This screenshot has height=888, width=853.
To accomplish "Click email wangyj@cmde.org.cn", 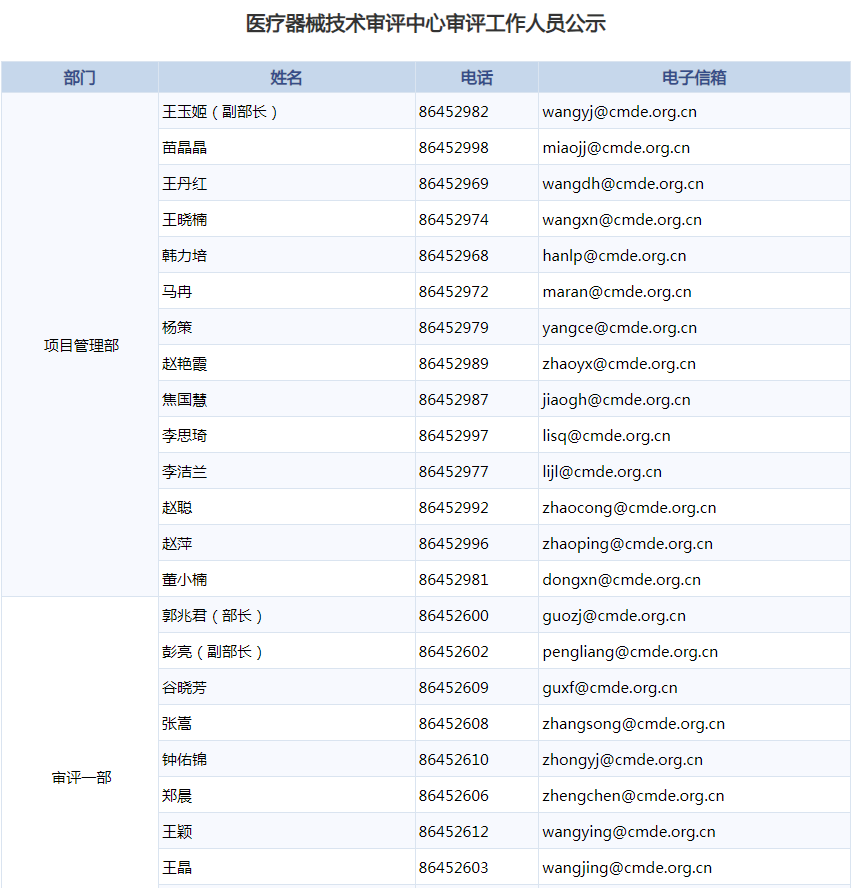I will click(620, 113).
